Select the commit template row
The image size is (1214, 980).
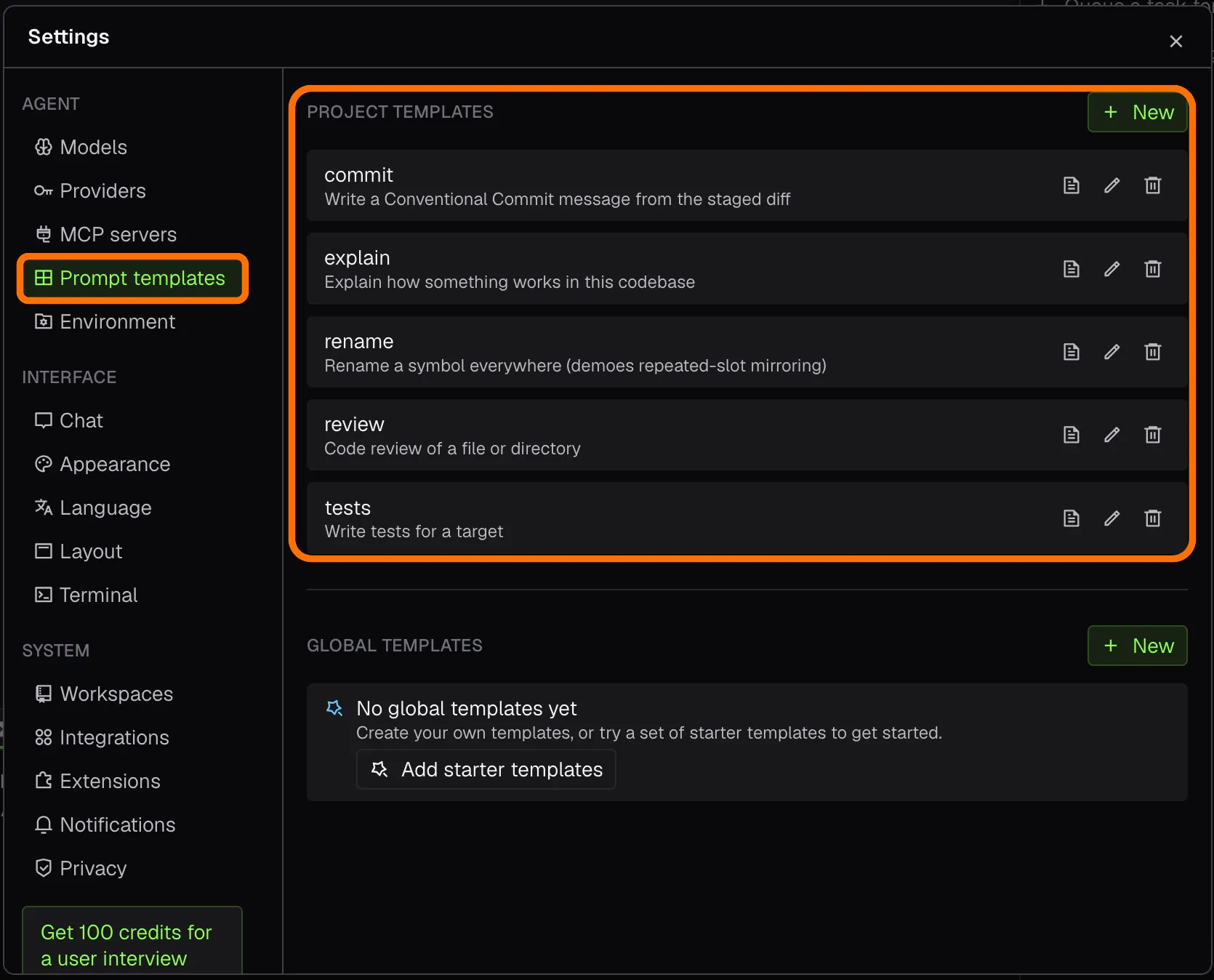tap(747, 185)
